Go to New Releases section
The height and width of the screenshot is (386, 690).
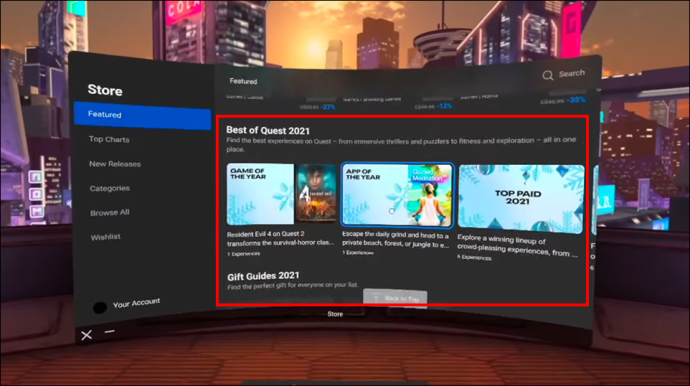(115, 164)
